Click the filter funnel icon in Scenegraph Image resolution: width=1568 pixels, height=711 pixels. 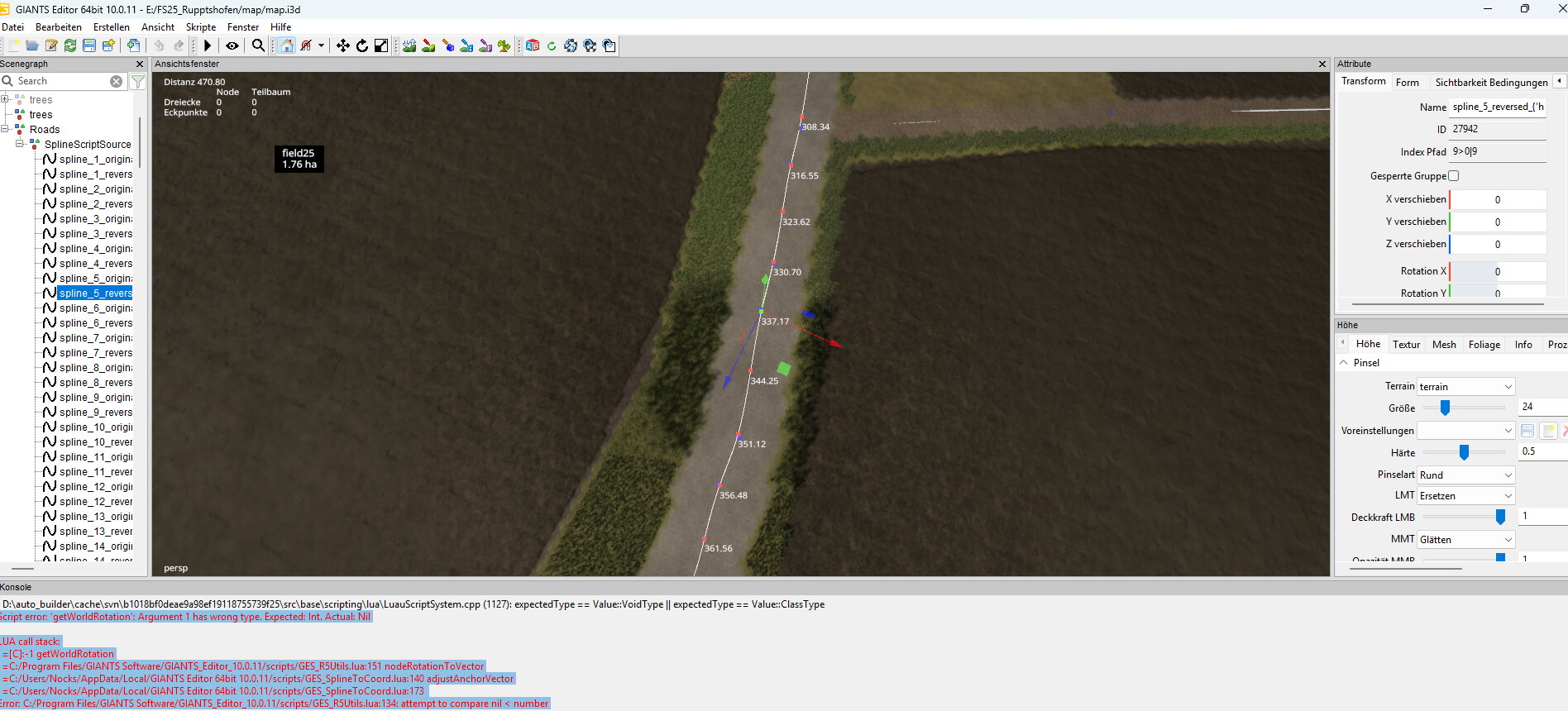click(138, 81)
